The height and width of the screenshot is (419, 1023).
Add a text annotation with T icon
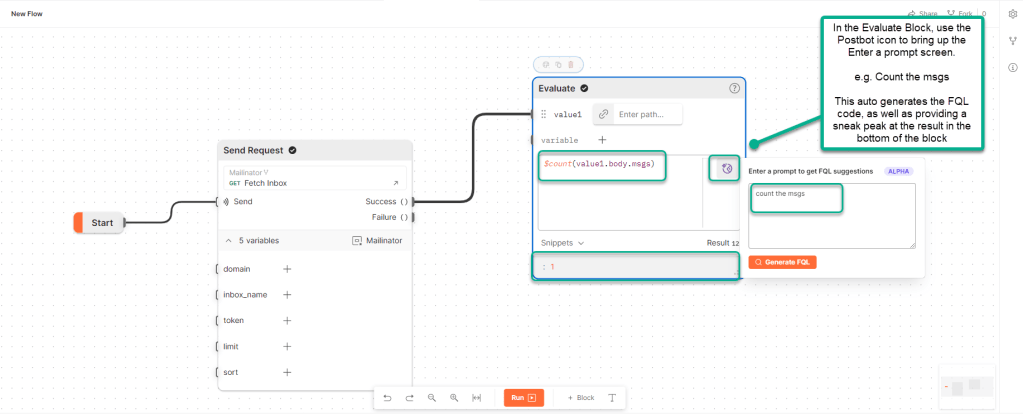(611, 398)
